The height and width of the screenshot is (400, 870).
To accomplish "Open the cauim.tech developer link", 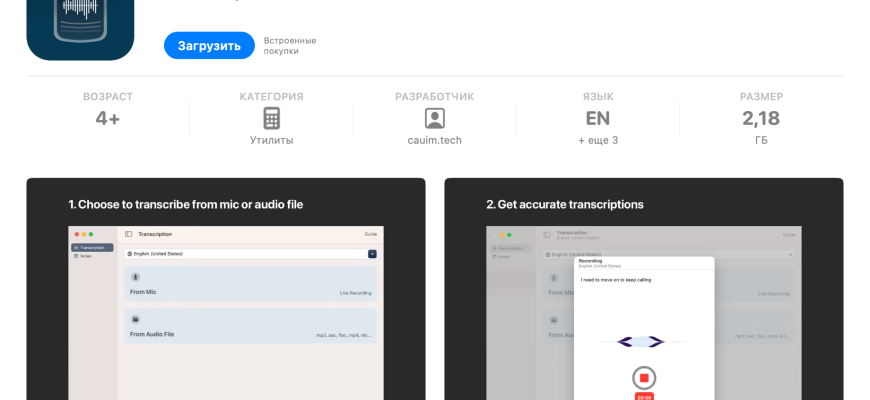I will click(434, 141).
